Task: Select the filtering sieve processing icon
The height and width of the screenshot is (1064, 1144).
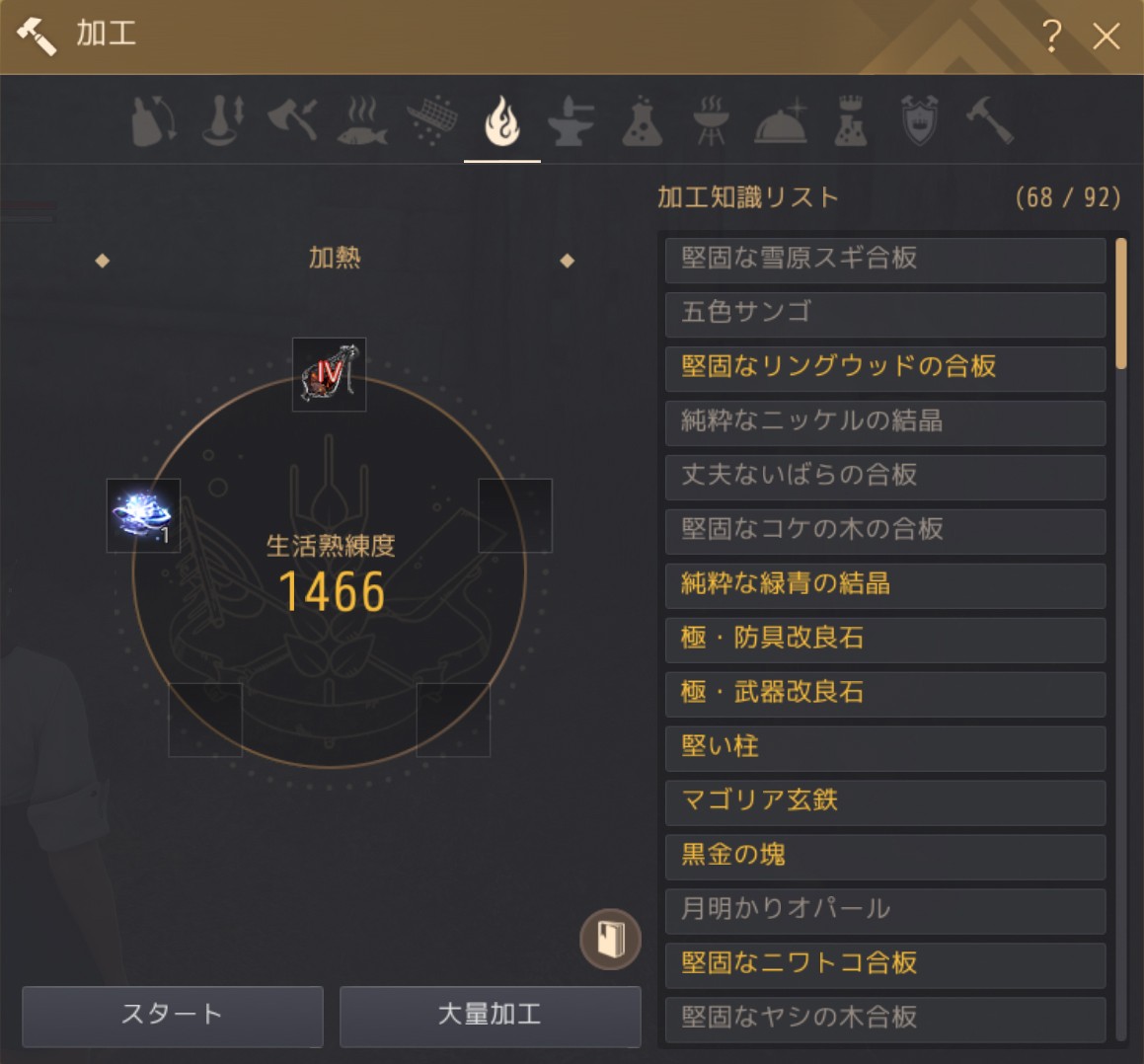Action: coord(432,120)
